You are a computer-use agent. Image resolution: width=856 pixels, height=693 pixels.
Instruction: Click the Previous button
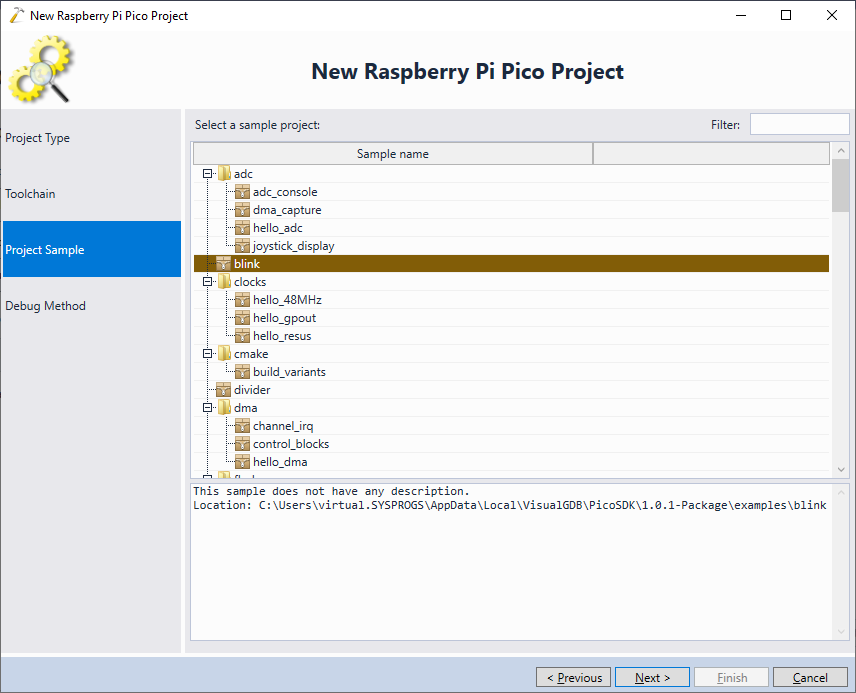tap(573, 677)
